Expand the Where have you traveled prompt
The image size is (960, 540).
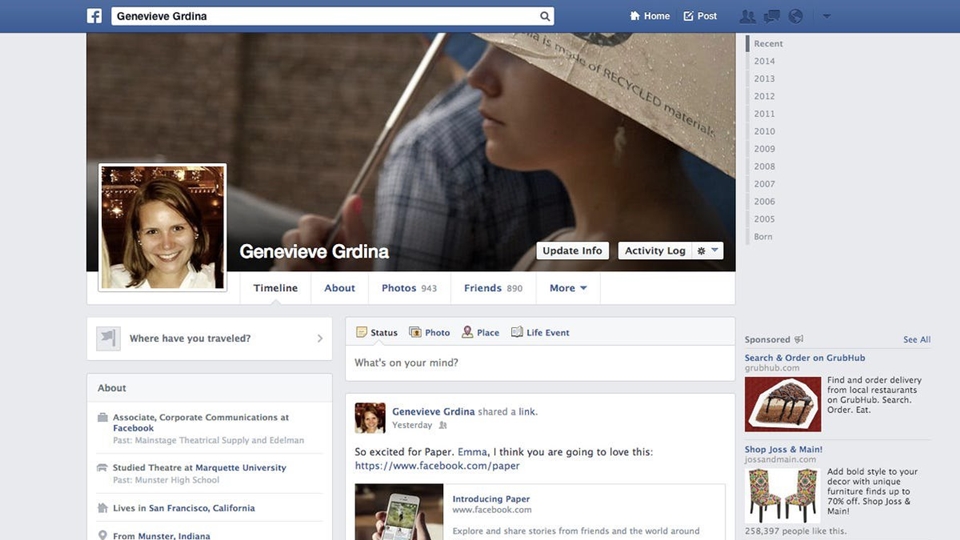[x=209, y=339]
